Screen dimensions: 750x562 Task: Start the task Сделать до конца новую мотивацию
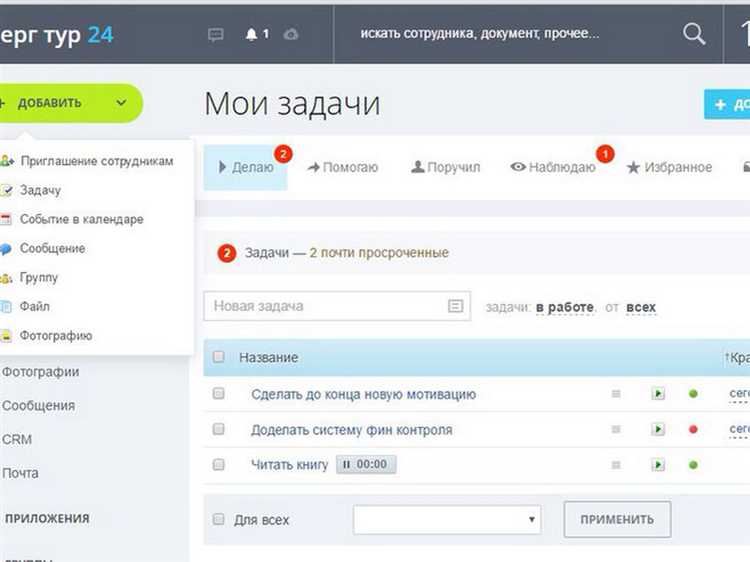(x=658, y=394)
